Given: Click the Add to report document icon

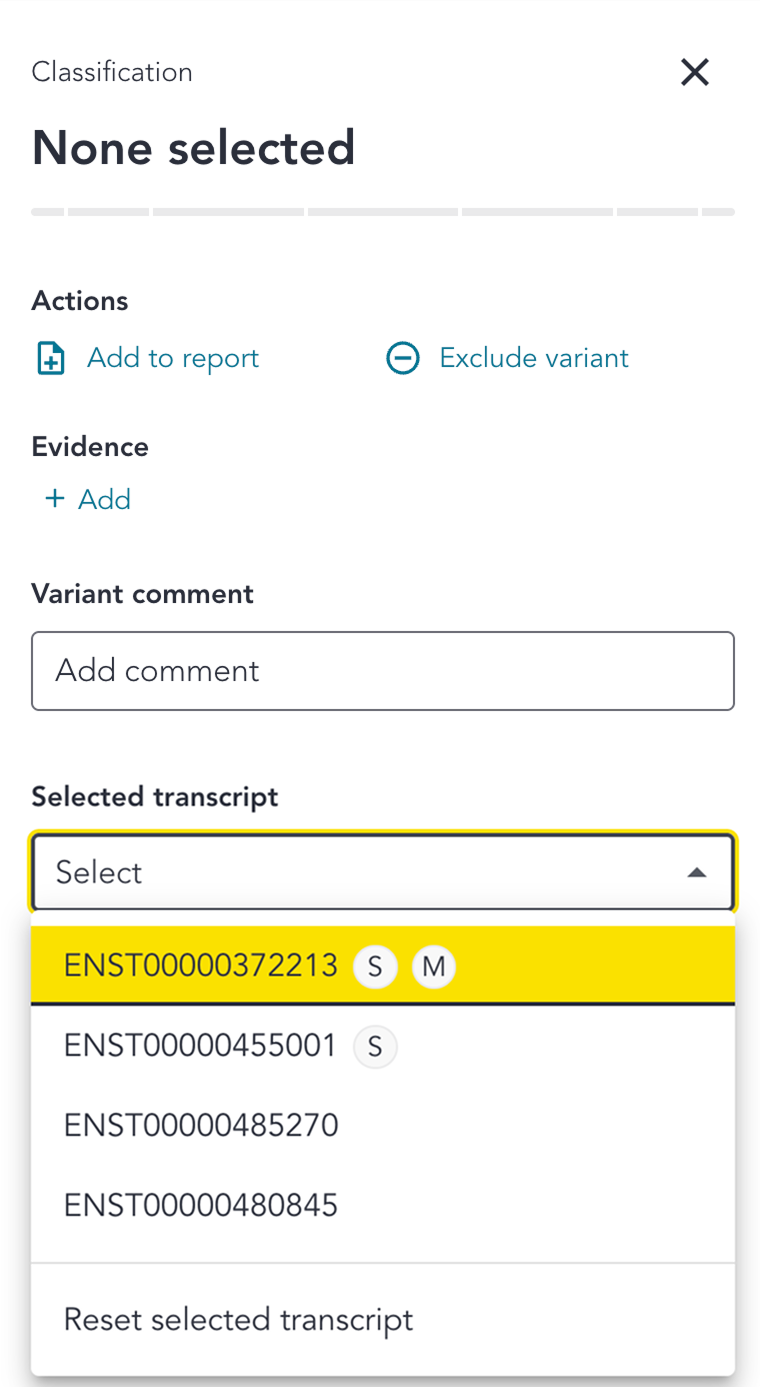Looking at the screenshot, I should [50, 358].
